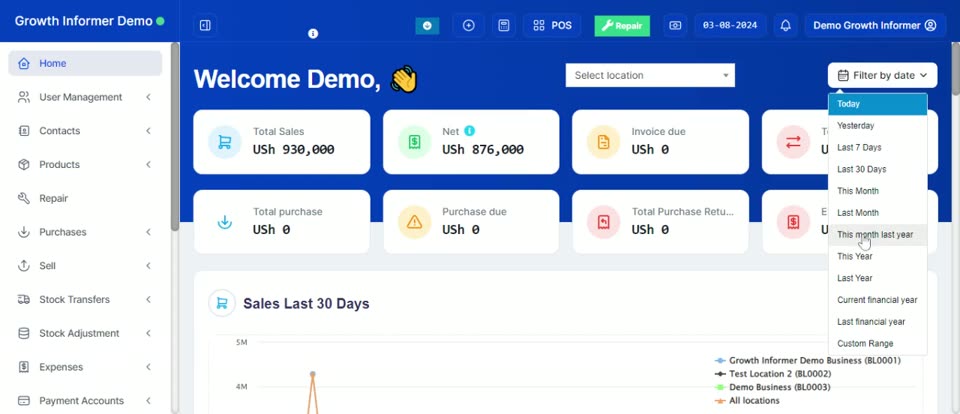
Task: Select This month last year option
Action: click(877, 235)
